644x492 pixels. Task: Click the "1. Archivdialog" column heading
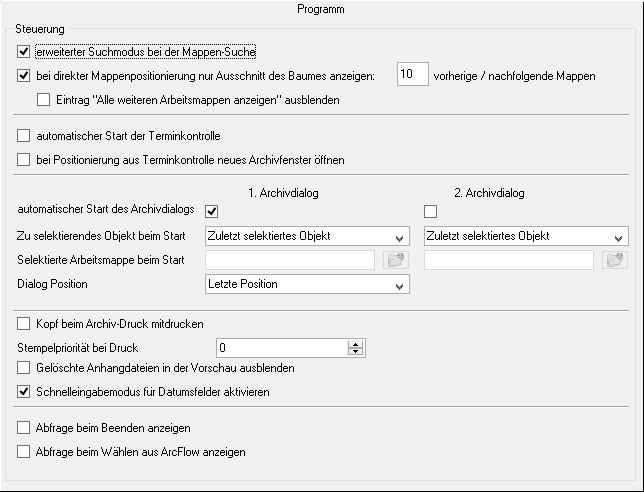(x=283, y=193)
